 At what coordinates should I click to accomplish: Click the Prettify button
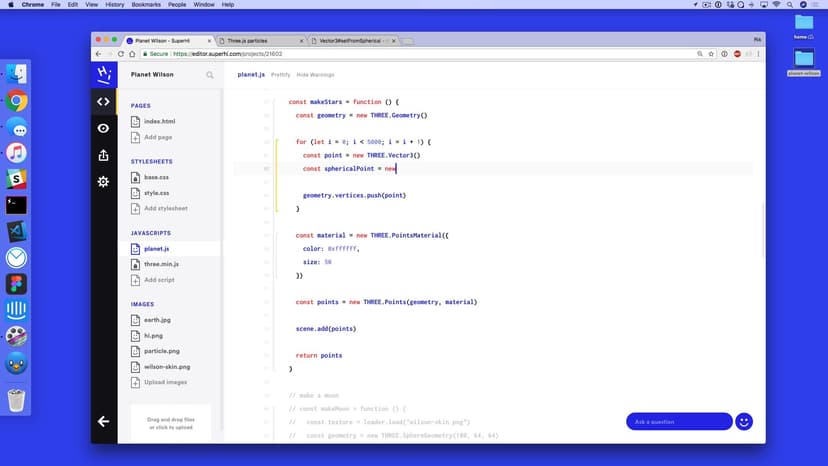[x=281, y=75]
